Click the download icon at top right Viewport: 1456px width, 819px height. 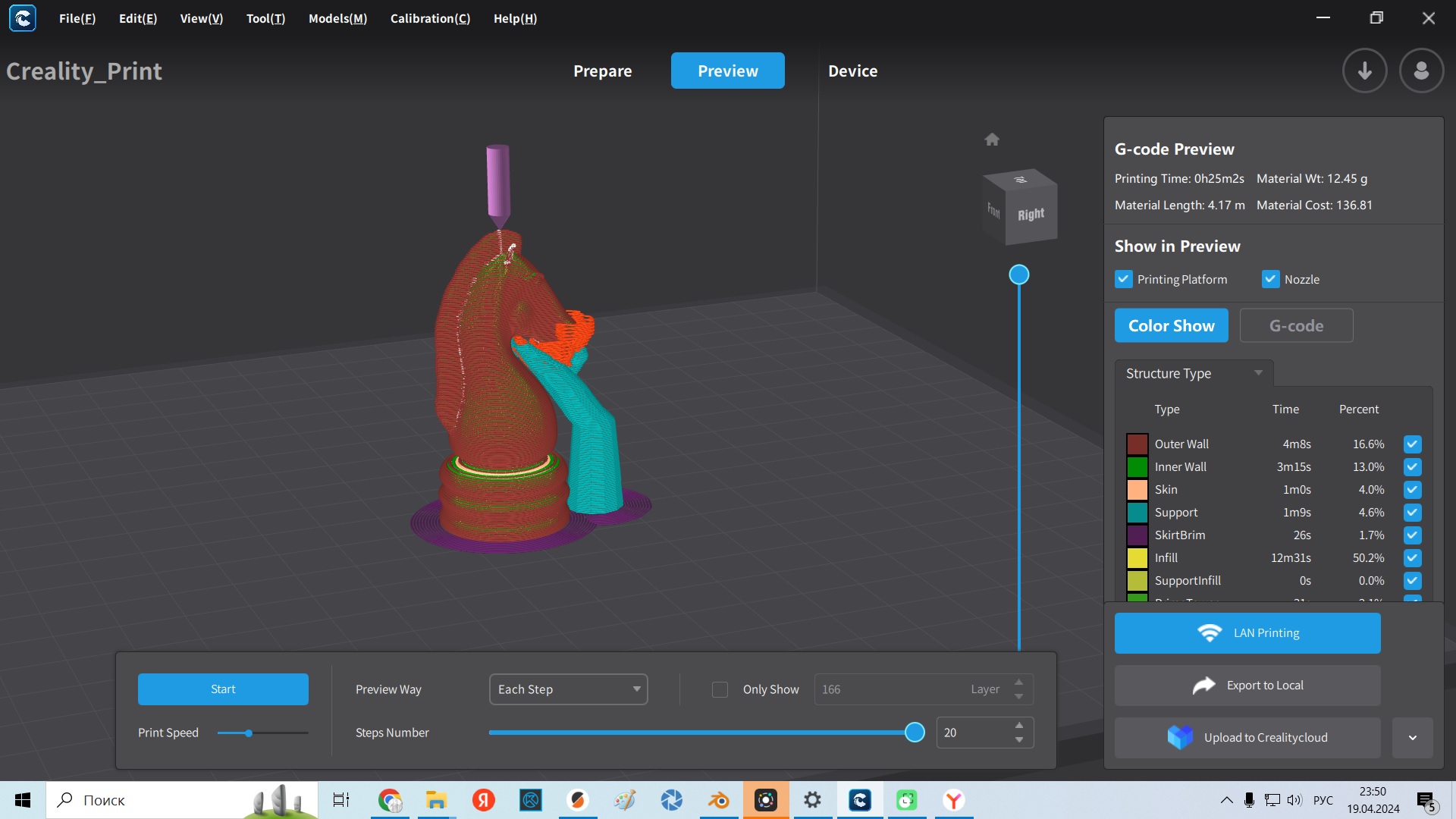(1364, 71)
